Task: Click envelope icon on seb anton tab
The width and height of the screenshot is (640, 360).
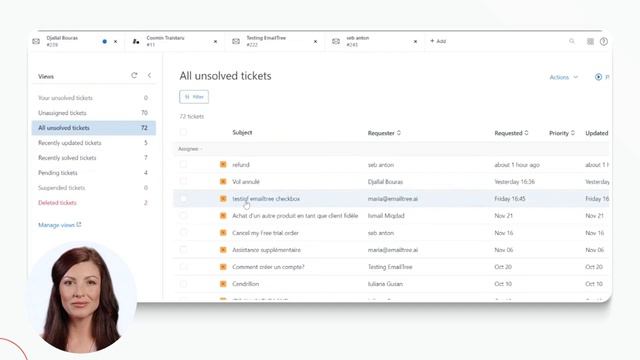Action: coord(336,41)
